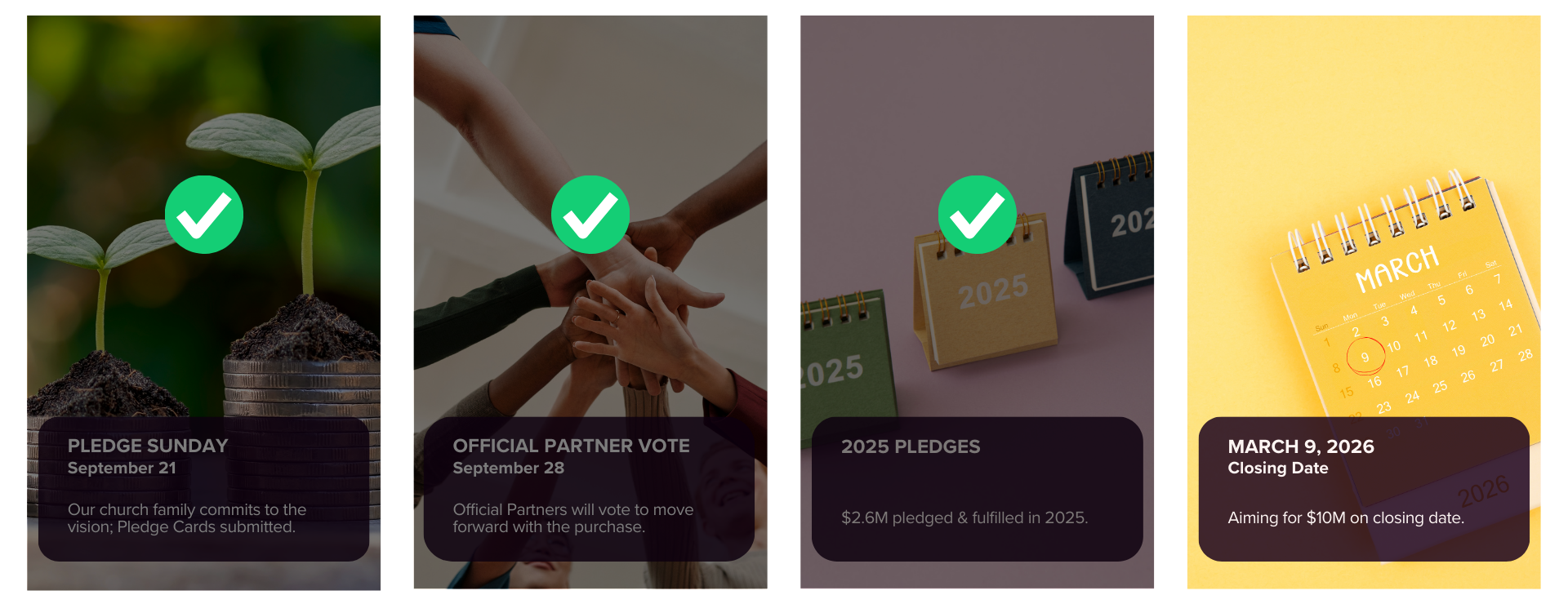Viewport: 1568px width, 604px height.
Task: Select the MARCH 9, 2026 heading
Action: (1300, 446)
